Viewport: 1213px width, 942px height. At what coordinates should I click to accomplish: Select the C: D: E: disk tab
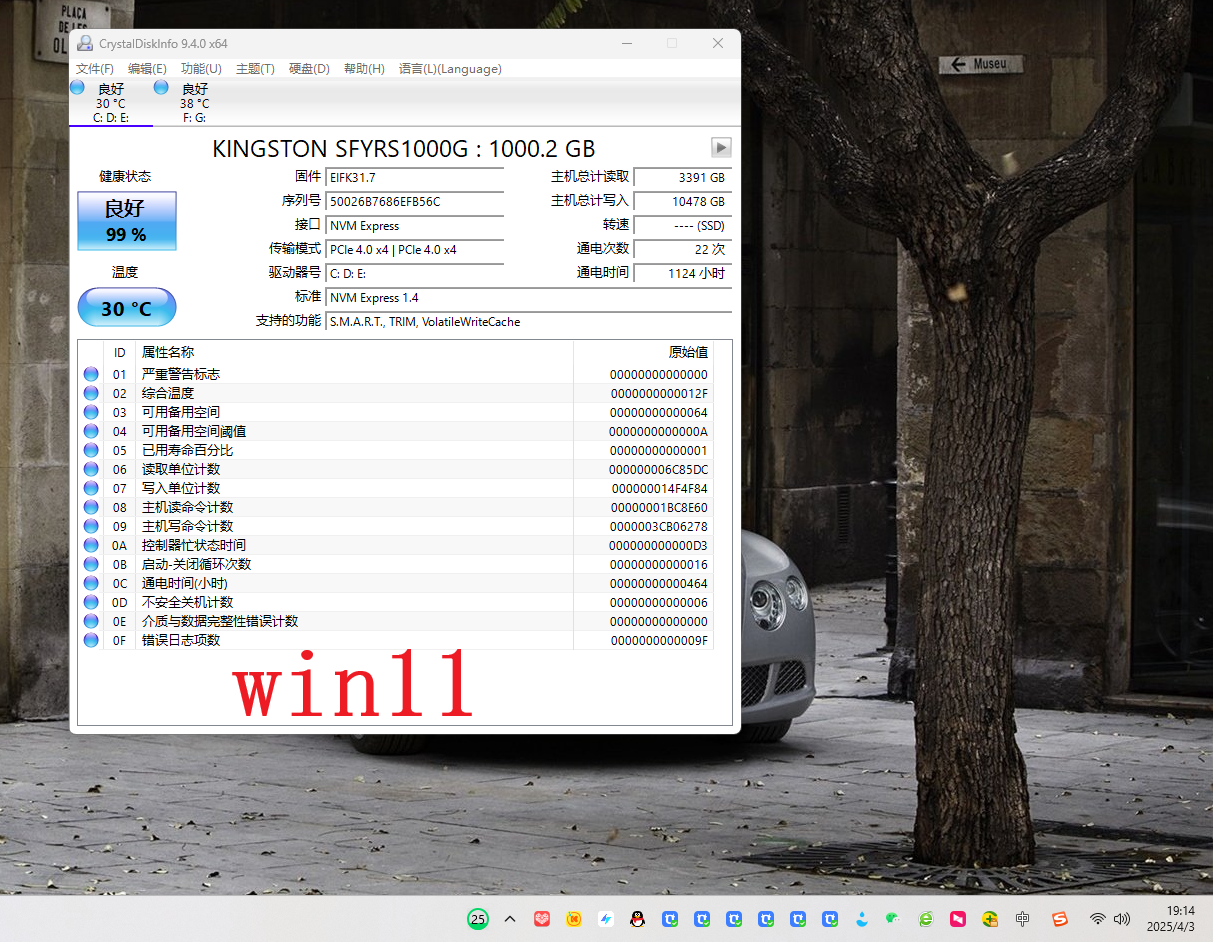click(x=110, y=103)
